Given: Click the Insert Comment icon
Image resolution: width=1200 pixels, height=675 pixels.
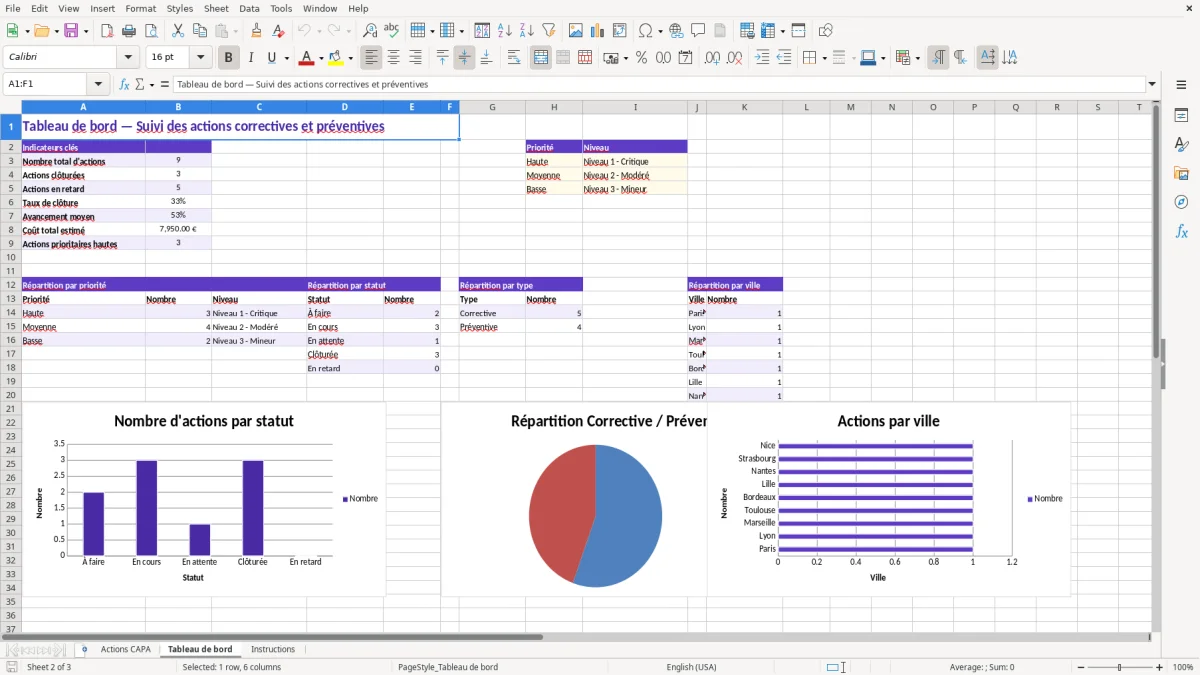Looking at the screenshot, I should [x=698, y=31].
